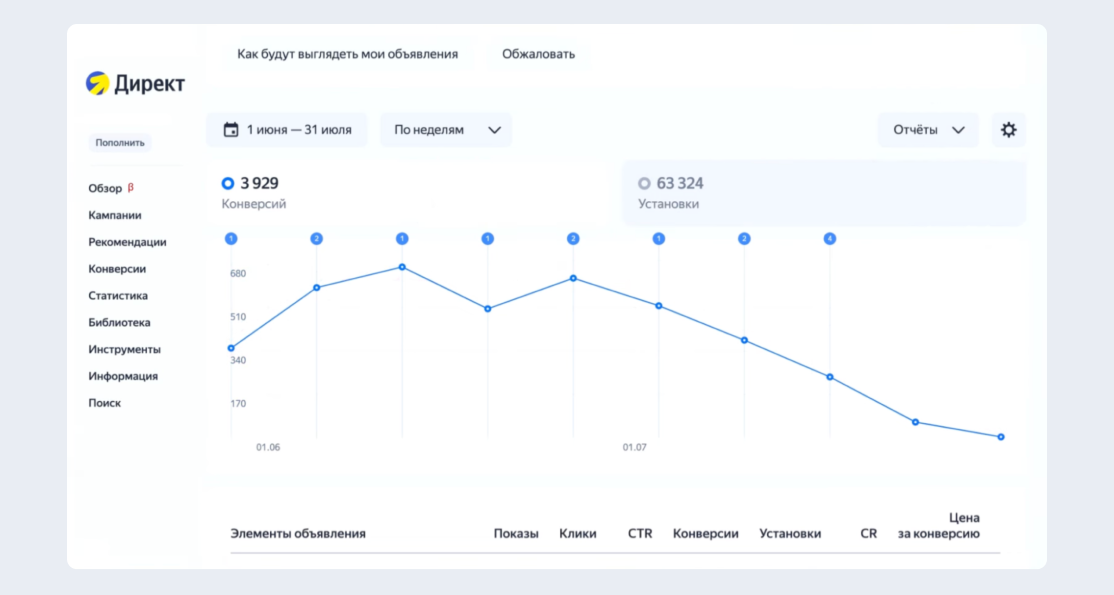1114x595 pixels.
Task: Select the highest data point on the chart
Action: coord(402,267)
